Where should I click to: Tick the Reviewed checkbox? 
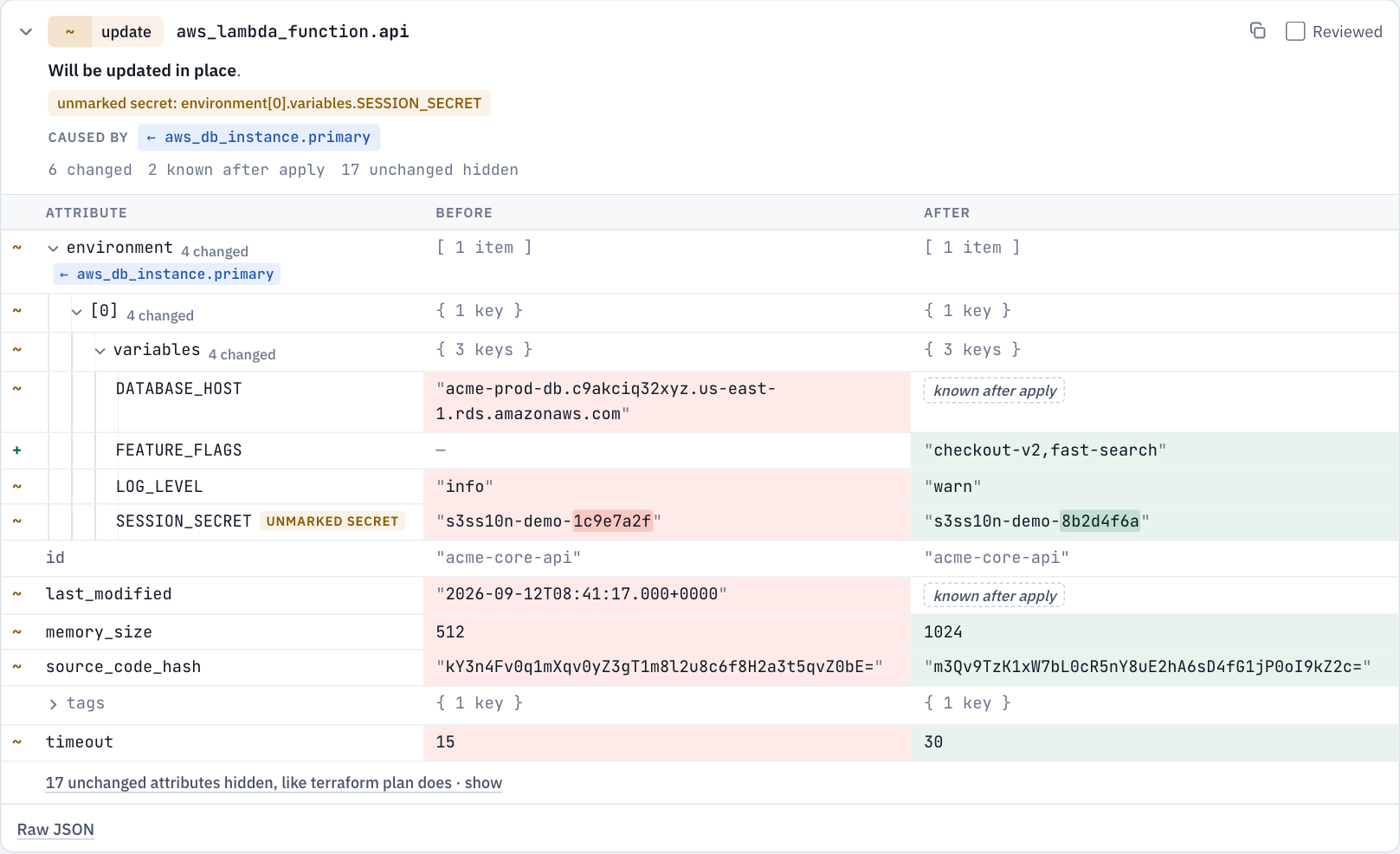pos(1295,31)
